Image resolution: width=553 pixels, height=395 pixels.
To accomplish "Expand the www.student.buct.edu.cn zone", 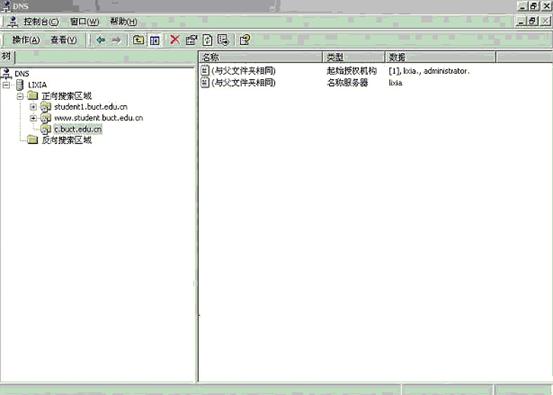I will click(33, 118).
